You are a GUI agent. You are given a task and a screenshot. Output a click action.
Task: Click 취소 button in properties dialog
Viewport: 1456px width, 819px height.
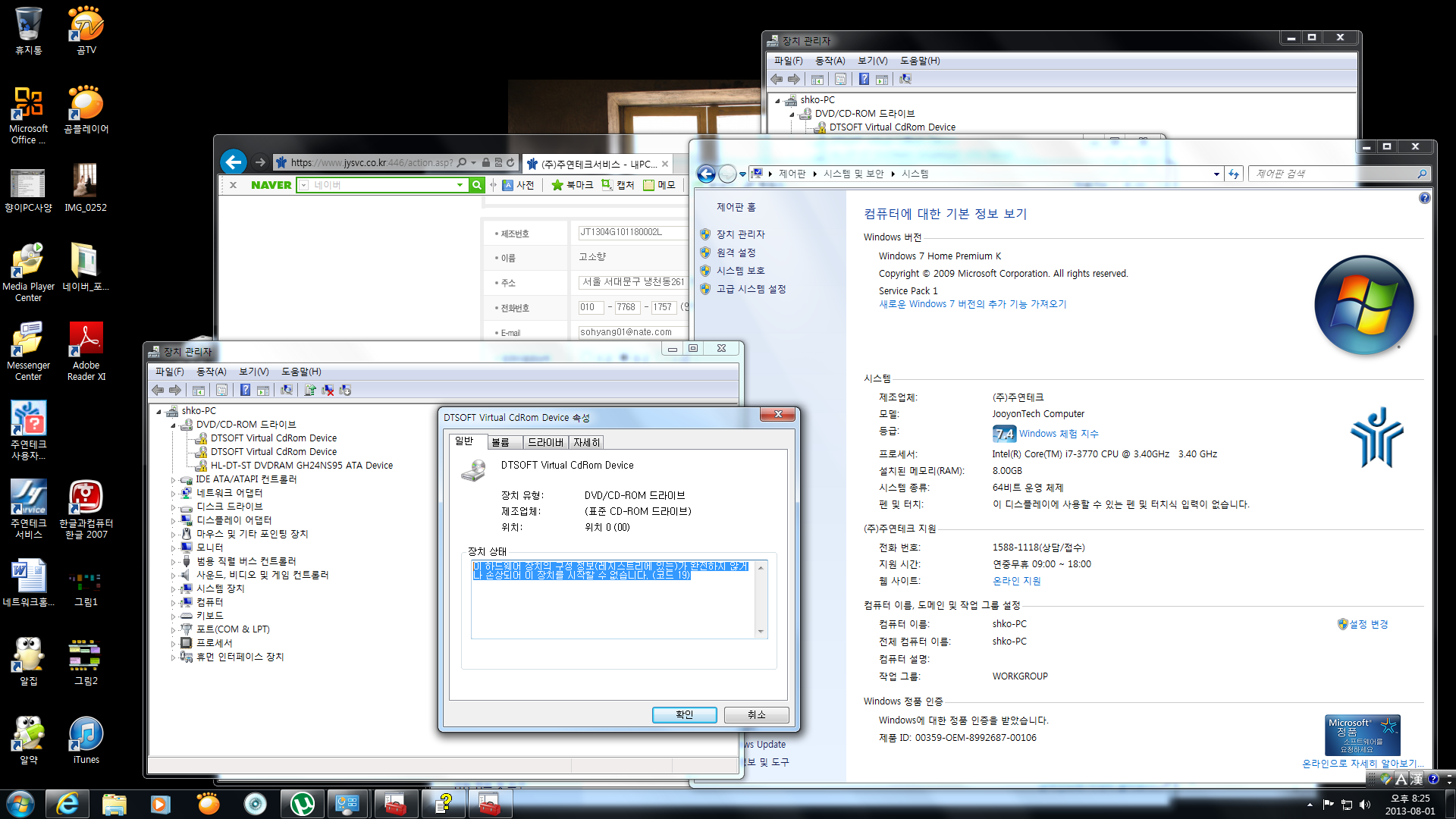757,714
